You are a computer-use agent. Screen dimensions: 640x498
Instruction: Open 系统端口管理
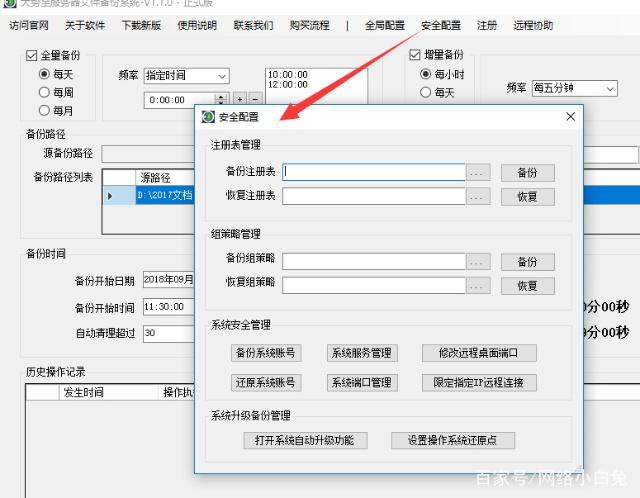pos(362,383)
